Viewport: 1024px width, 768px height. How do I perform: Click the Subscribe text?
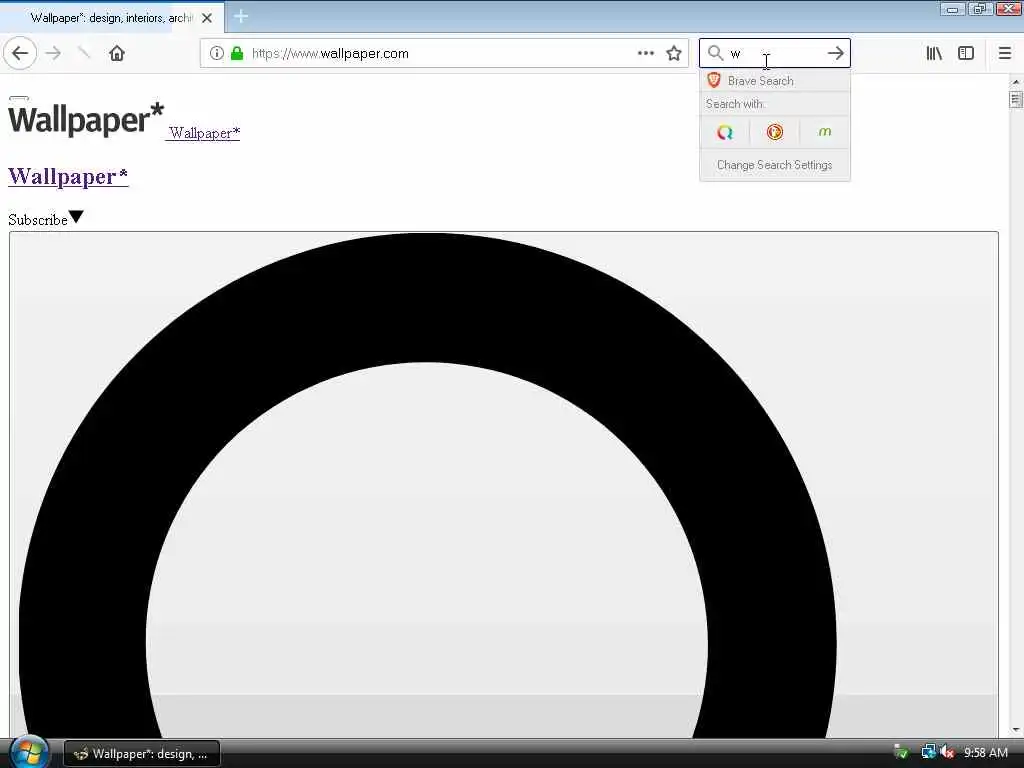click(38, 220)
